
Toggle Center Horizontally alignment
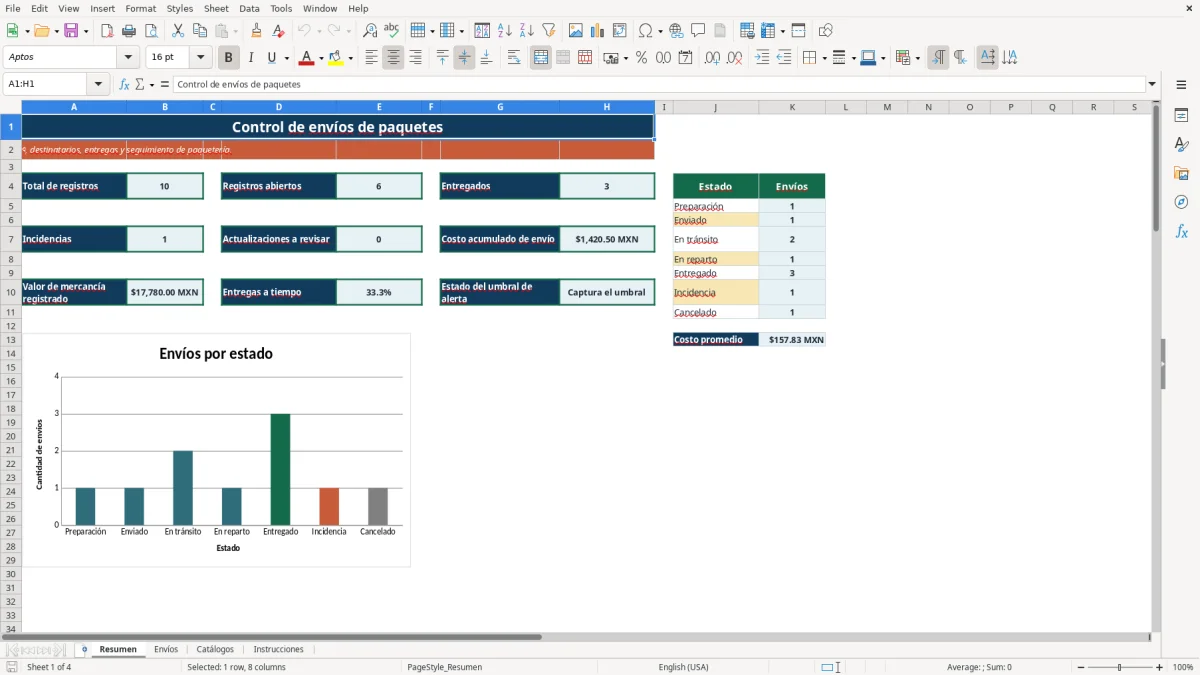point(393,58)
